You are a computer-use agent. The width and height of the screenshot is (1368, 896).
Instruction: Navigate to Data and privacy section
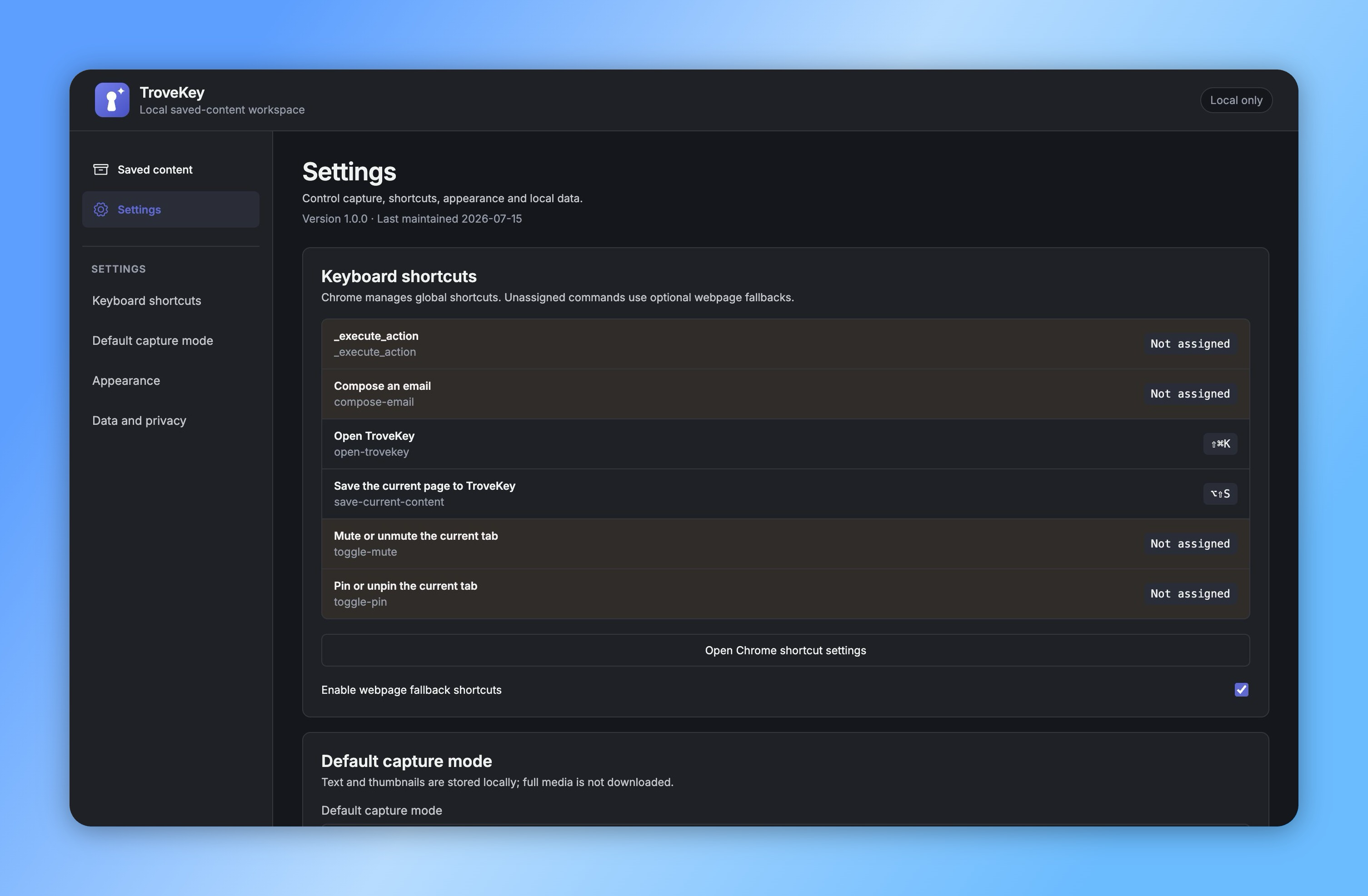pyautogui.click(x=139, y=421)
